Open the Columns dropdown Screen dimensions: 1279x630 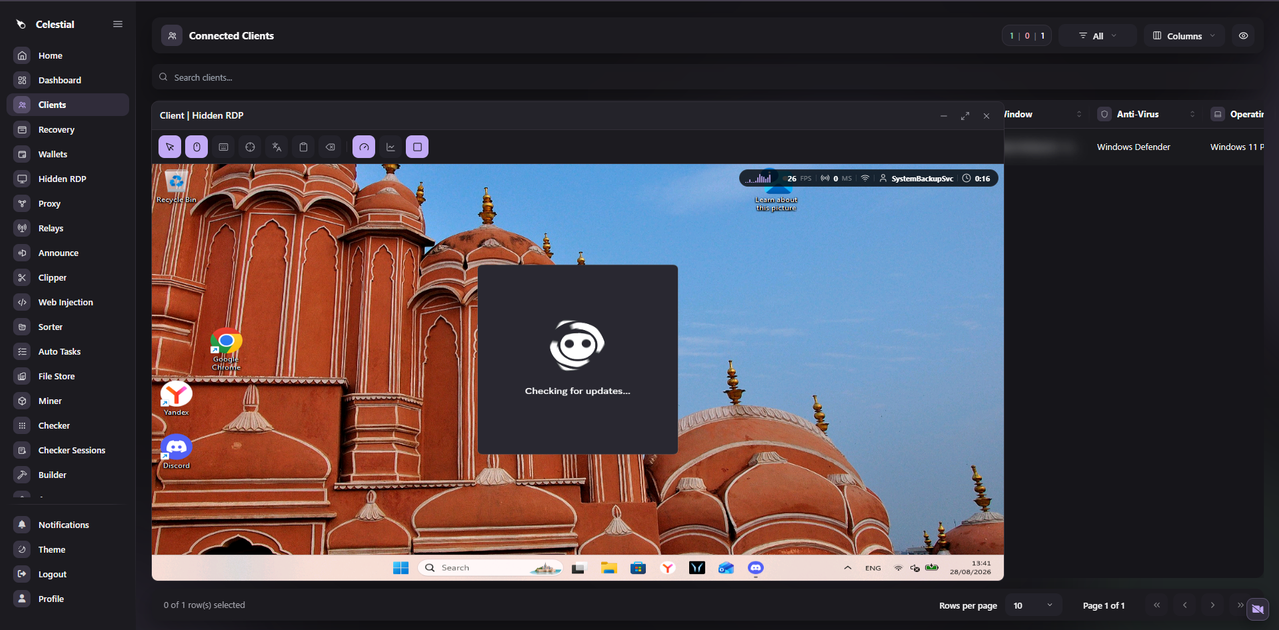[x=1184, y=36]
